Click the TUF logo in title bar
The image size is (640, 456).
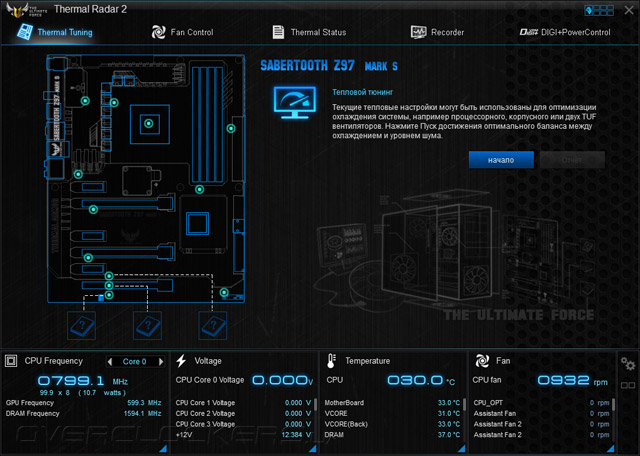(27, 10)
